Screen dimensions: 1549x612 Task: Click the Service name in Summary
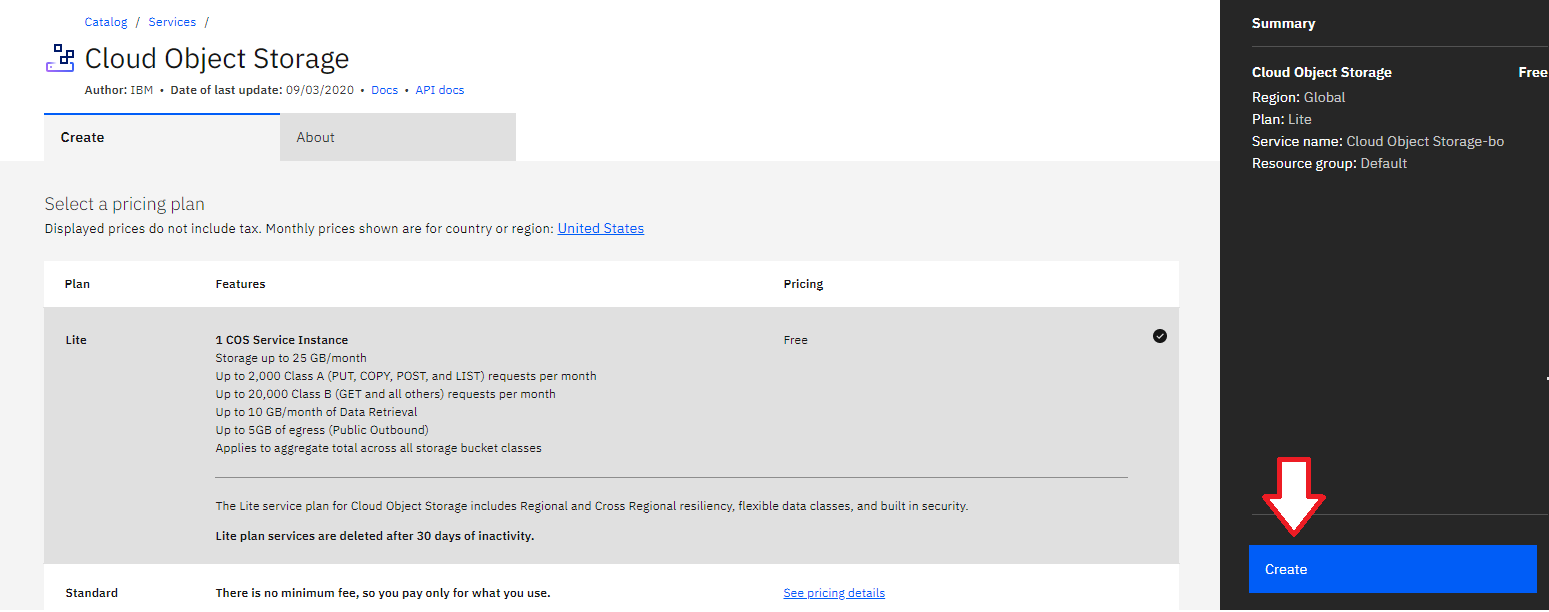(x=1377, y=141)
